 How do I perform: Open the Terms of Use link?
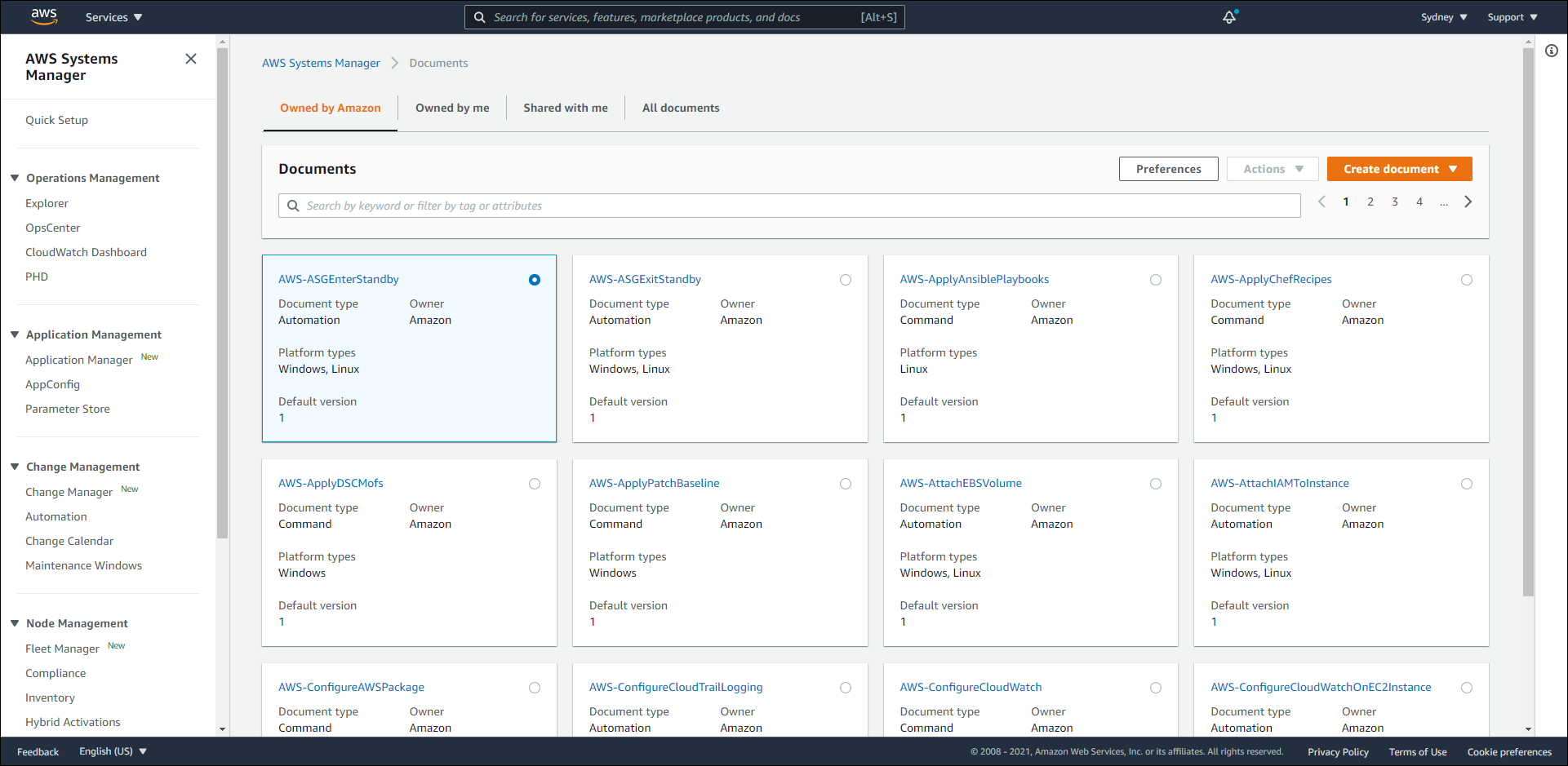(x=1418, y=752)
